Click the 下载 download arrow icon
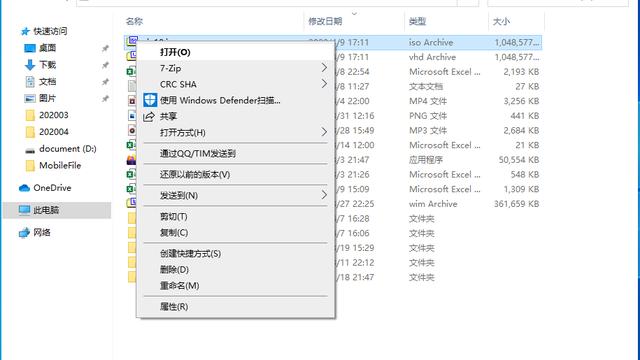The height and width of the screenshot is (360, 640). click(x=30, y=65)
